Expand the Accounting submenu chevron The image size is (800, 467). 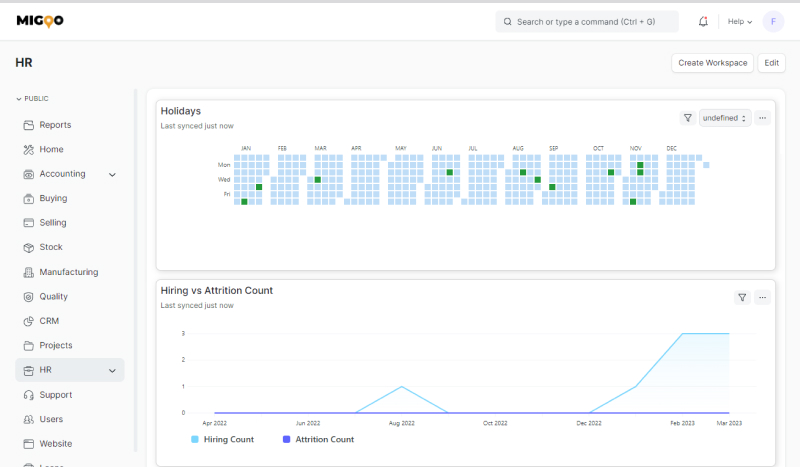click(112, 174)
